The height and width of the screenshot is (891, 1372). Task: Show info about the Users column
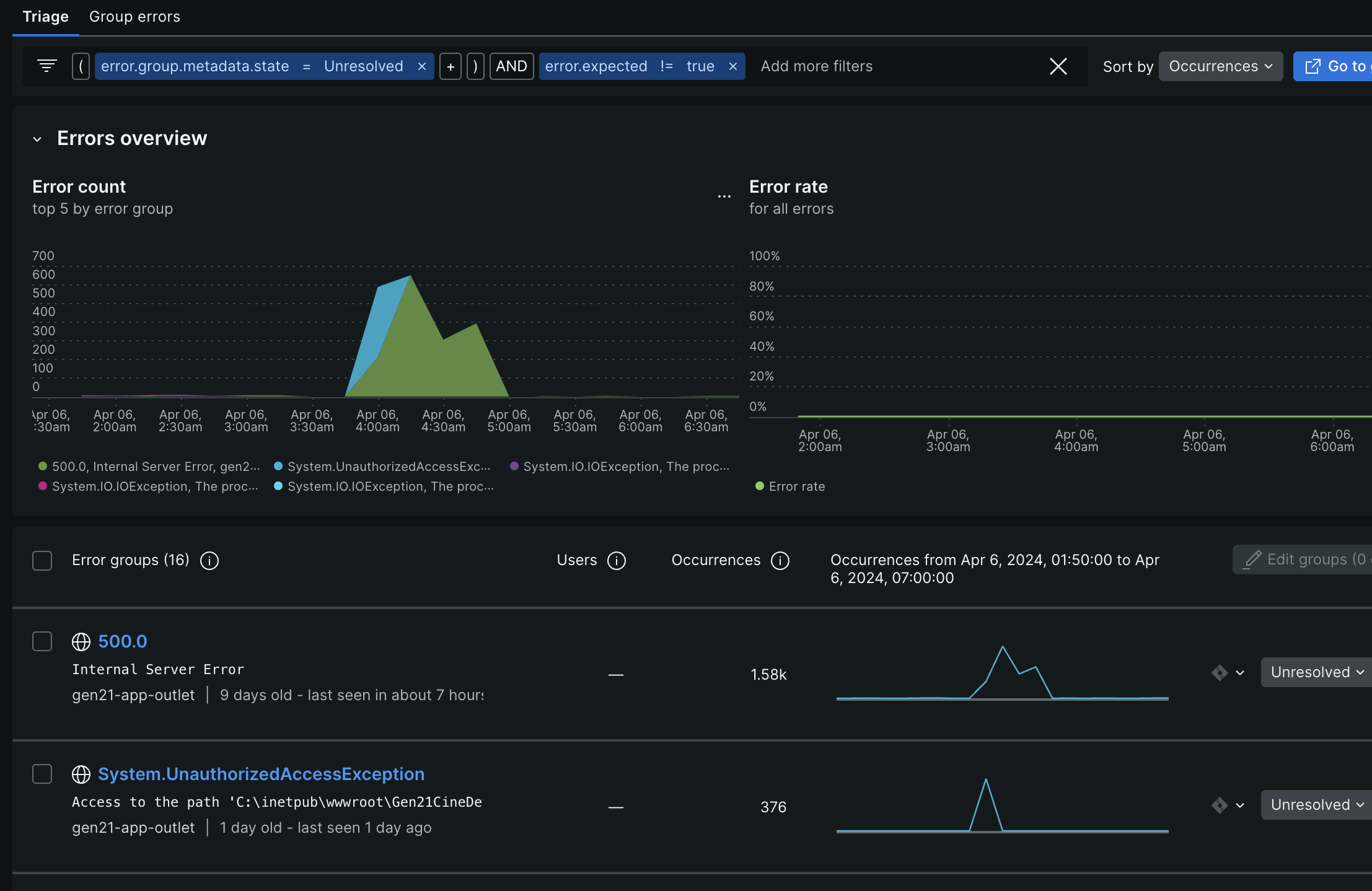pos(617,561)
